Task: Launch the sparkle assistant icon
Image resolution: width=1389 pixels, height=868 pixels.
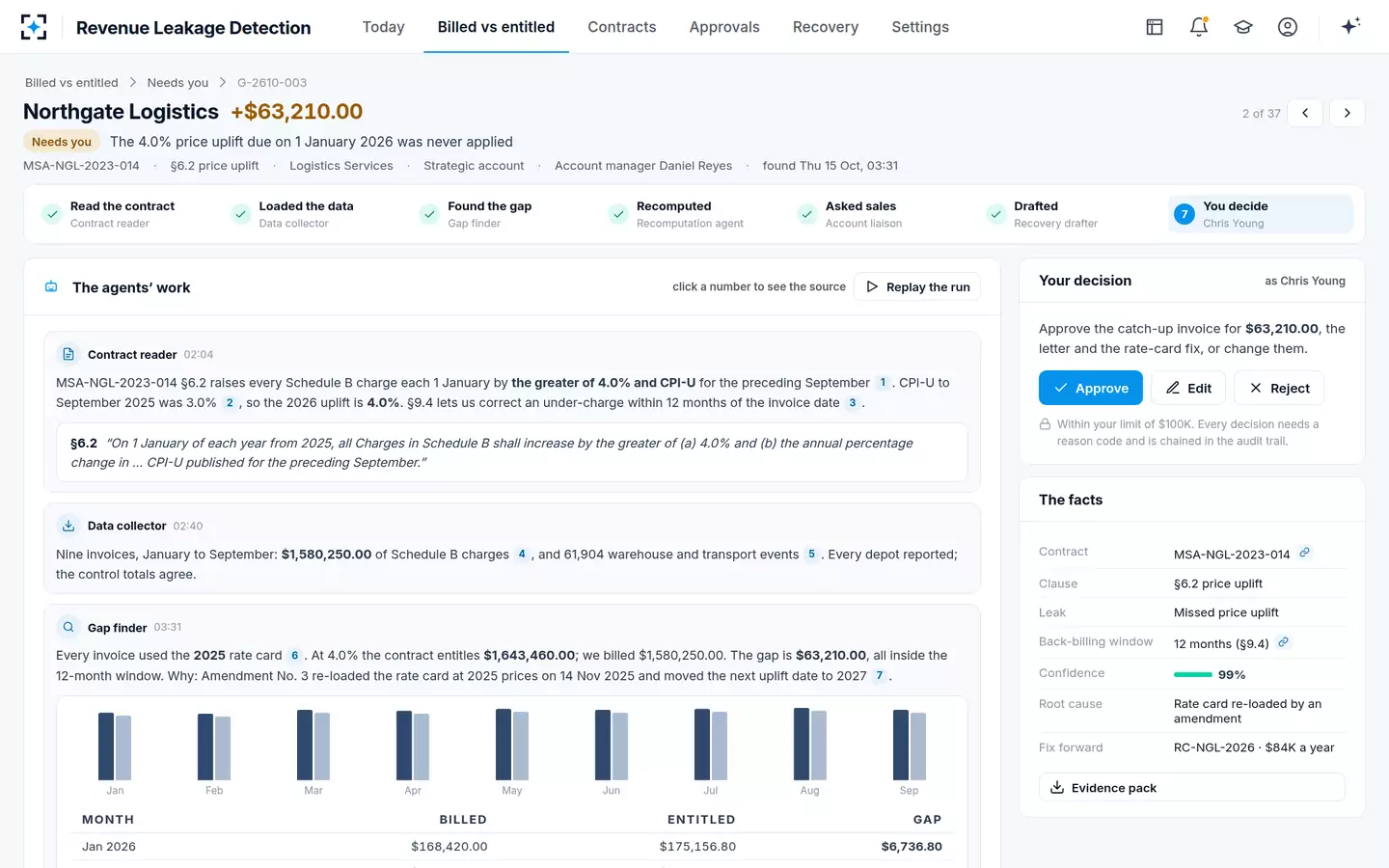Action: click(1350, 26)
